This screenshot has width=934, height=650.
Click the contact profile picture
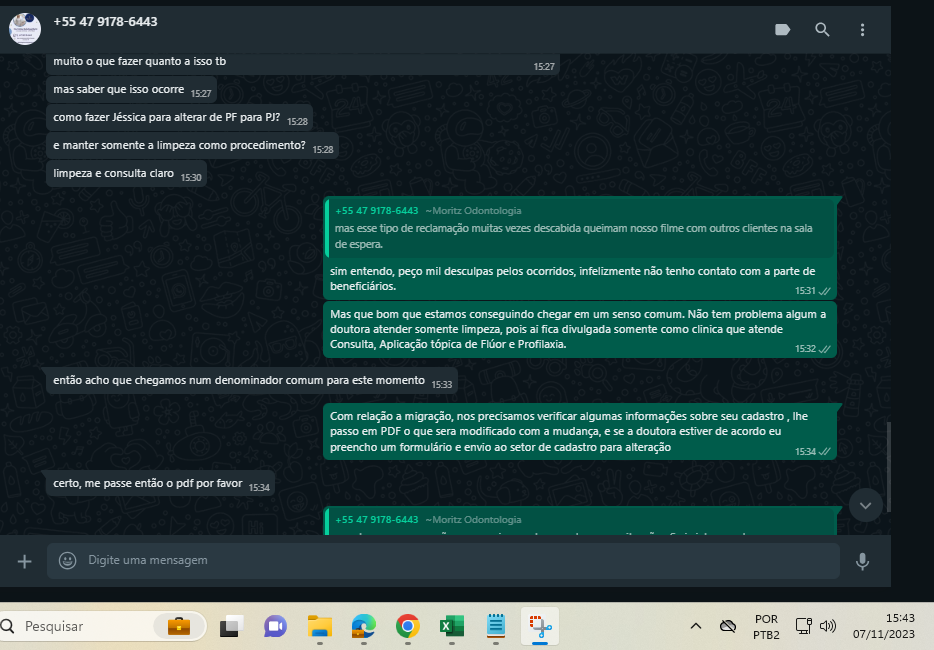[25, 28]
